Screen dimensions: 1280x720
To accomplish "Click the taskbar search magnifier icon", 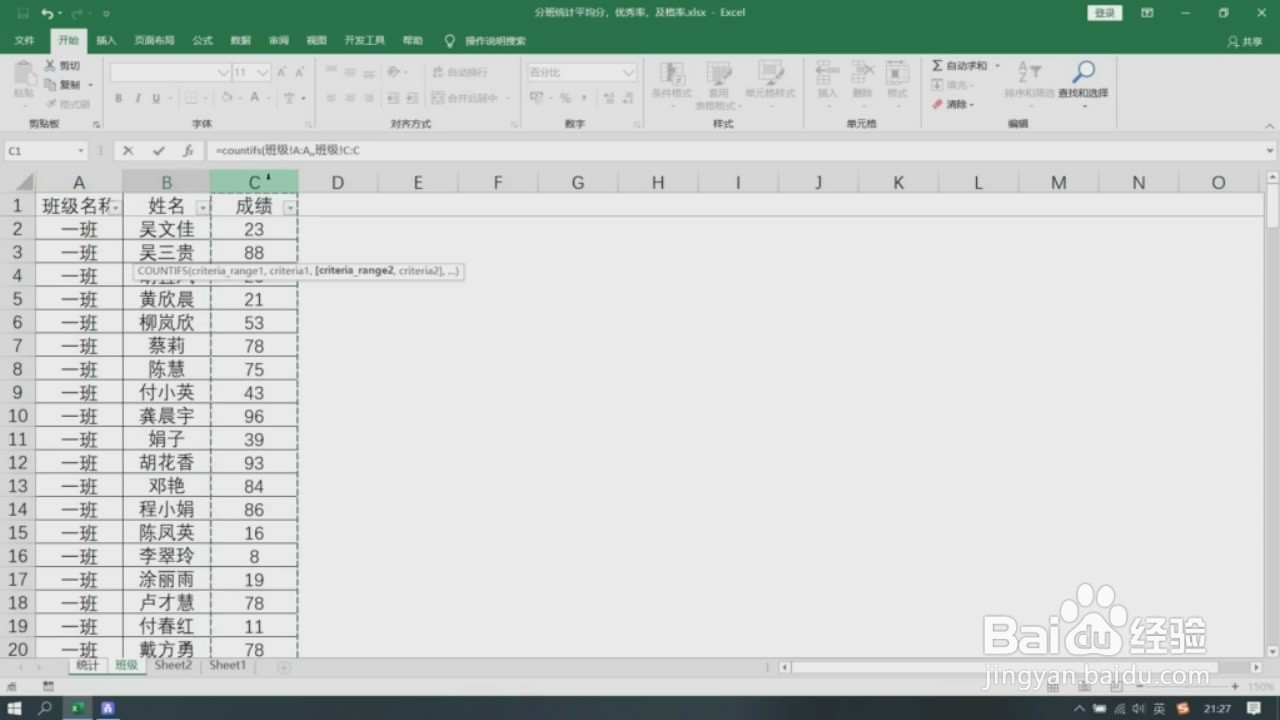I will [x=45, y=708].
